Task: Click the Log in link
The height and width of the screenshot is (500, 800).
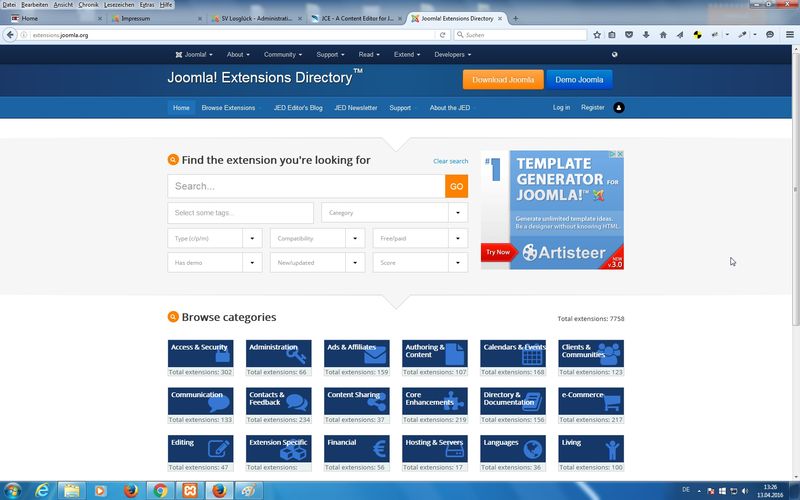Action: (561, 108)
